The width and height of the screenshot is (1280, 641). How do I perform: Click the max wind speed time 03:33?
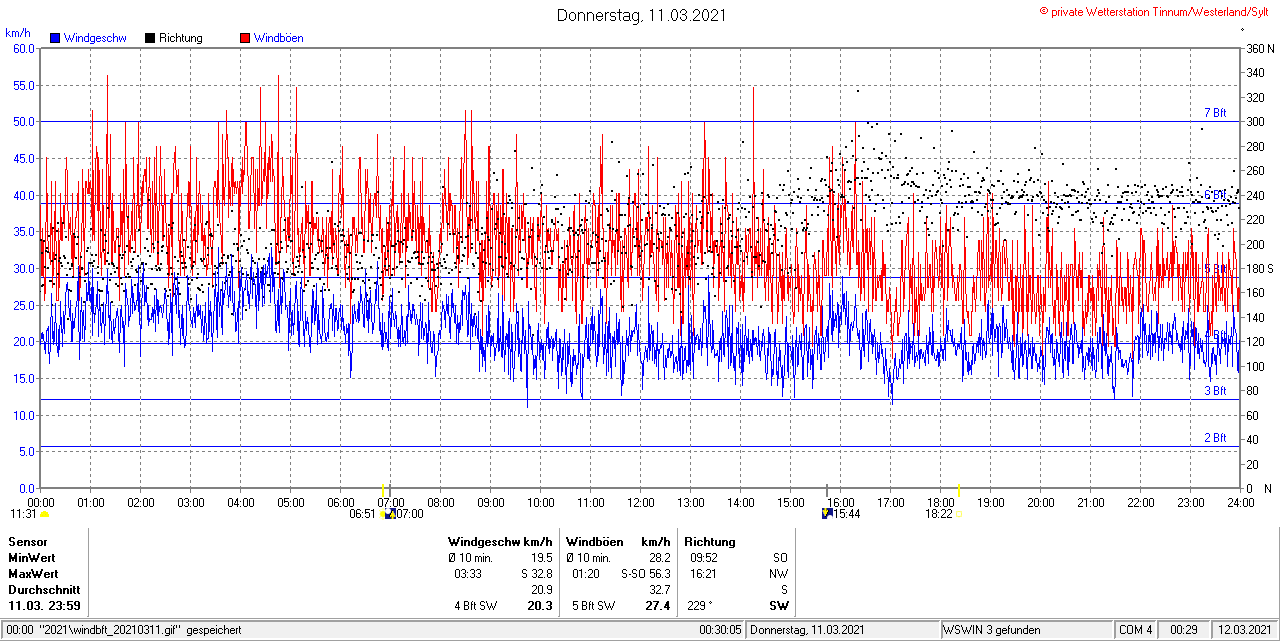coord(468,574)
